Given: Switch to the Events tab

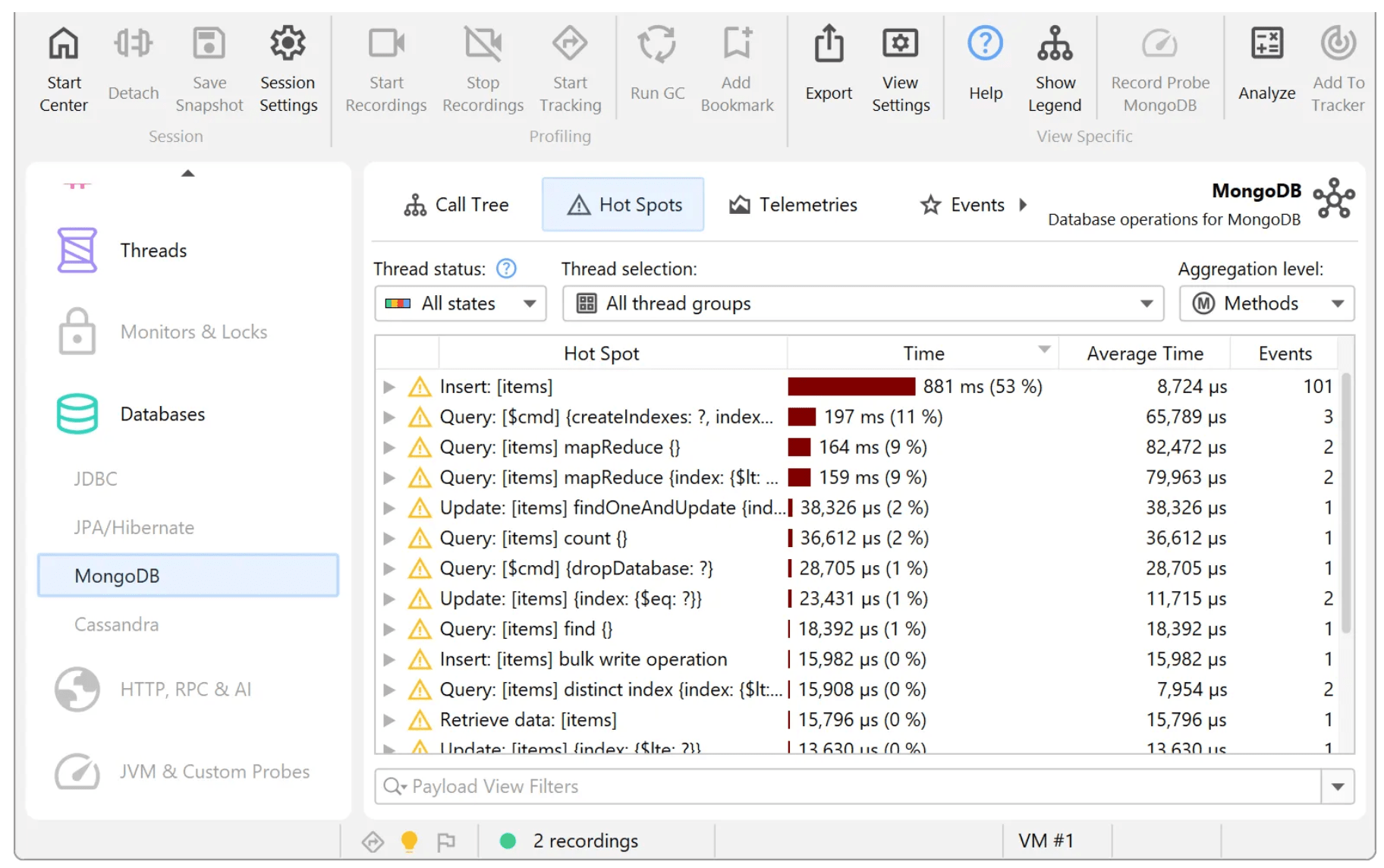Looking at the screenshot, I should pos(962,205).
